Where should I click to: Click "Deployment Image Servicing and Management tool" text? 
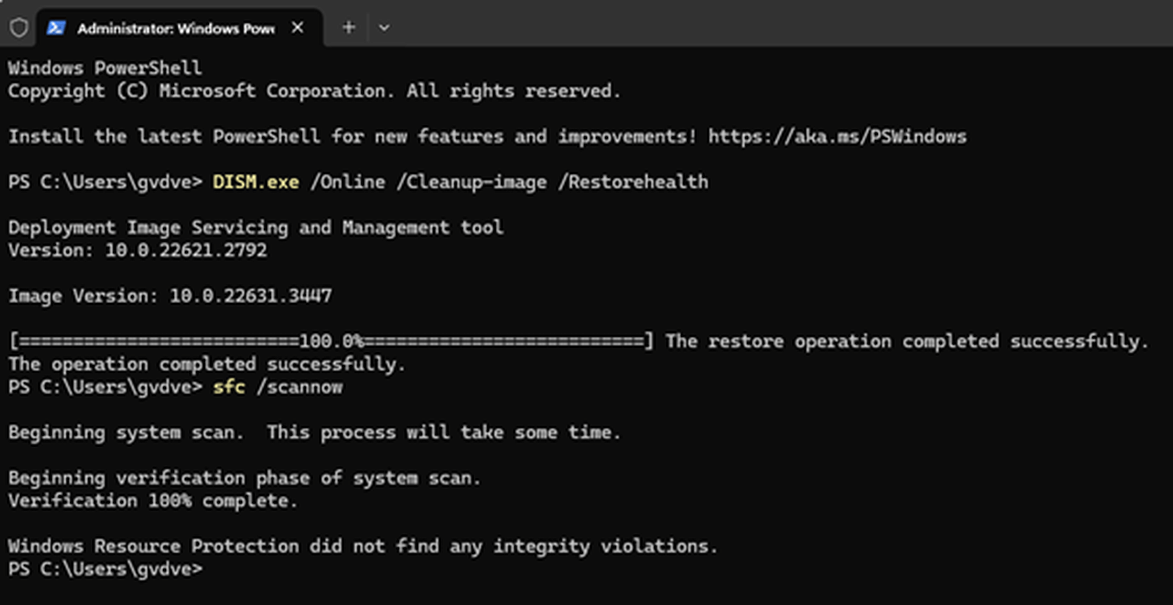256,228
